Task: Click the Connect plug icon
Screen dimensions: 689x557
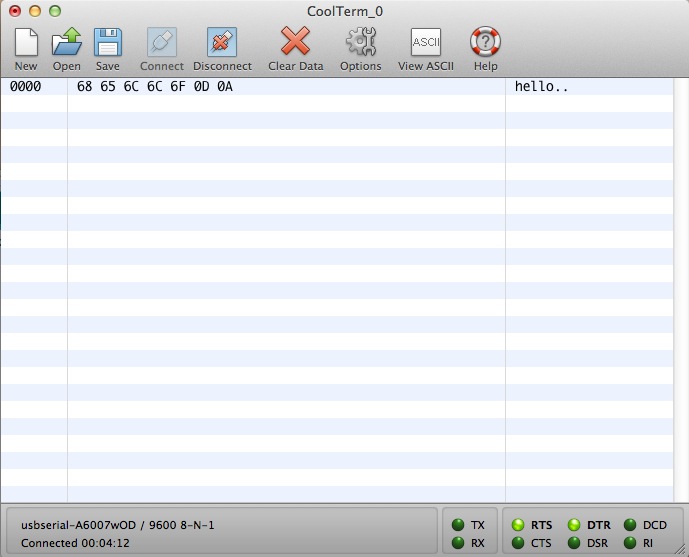Action: tap(161, 43)
